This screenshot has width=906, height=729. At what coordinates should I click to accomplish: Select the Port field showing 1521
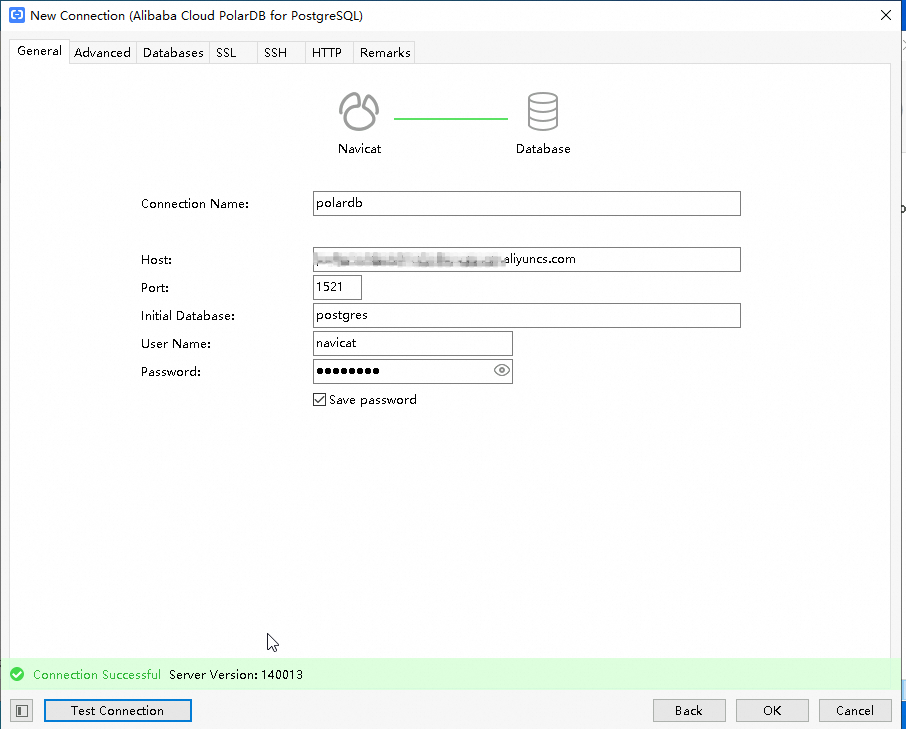337,287
